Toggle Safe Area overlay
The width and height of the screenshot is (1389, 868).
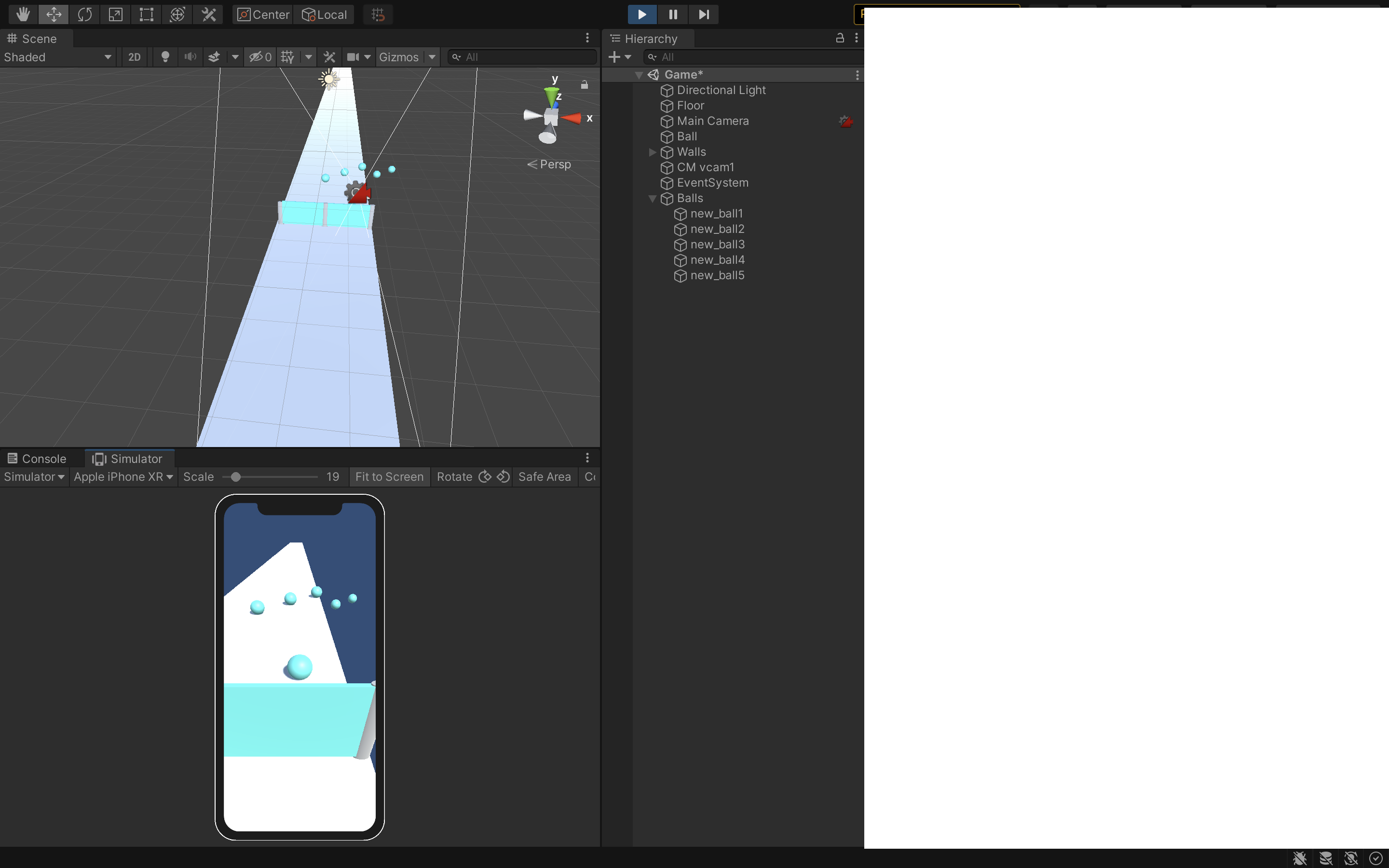[544, 476]
